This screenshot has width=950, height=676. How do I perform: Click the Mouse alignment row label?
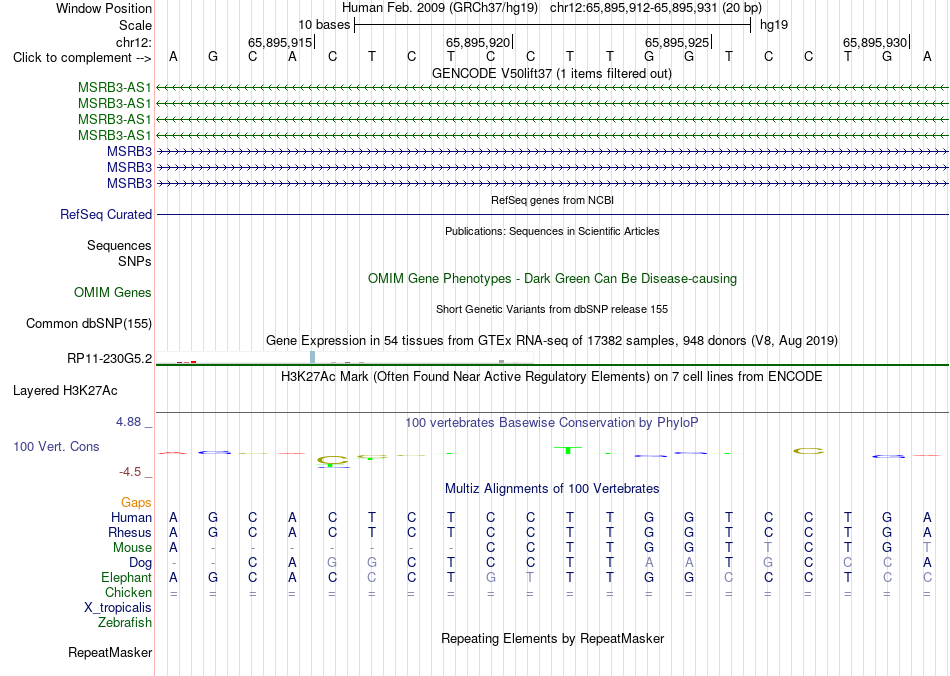(132, 548)
